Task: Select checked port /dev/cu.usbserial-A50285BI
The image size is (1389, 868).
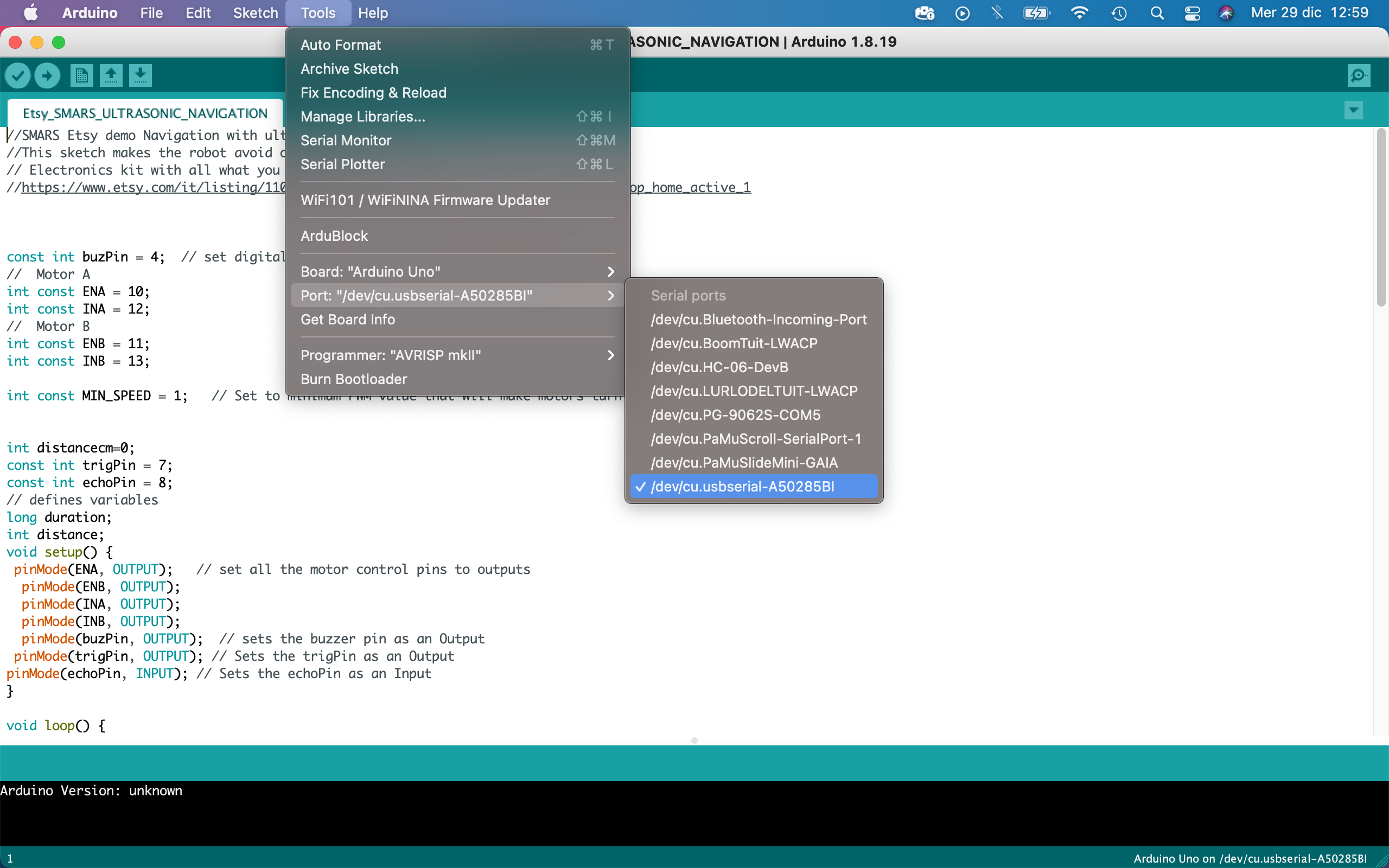Action: point(754,487)
